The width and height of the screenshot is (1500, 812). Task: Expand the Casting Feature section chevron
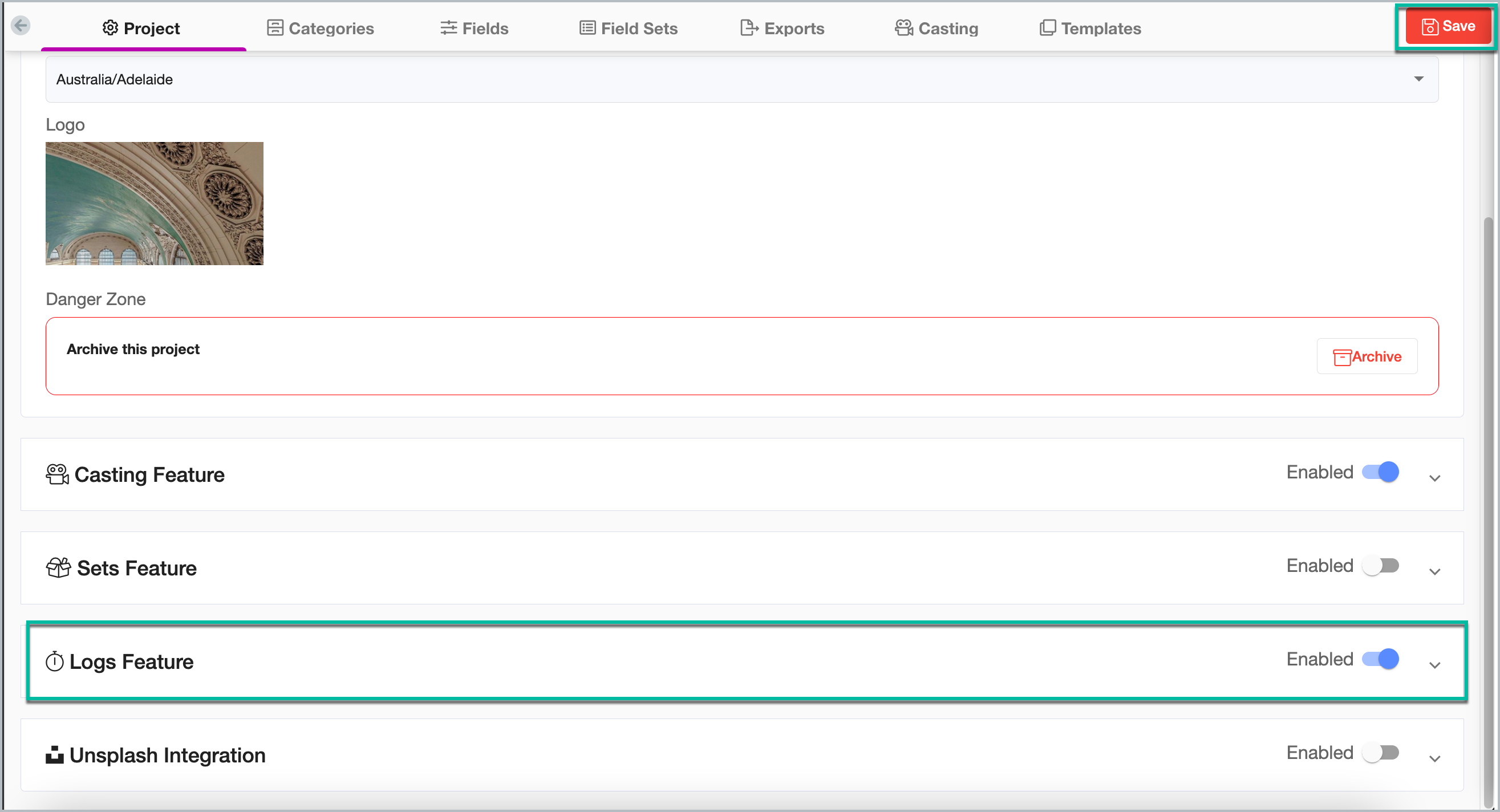click(1434, 478)
